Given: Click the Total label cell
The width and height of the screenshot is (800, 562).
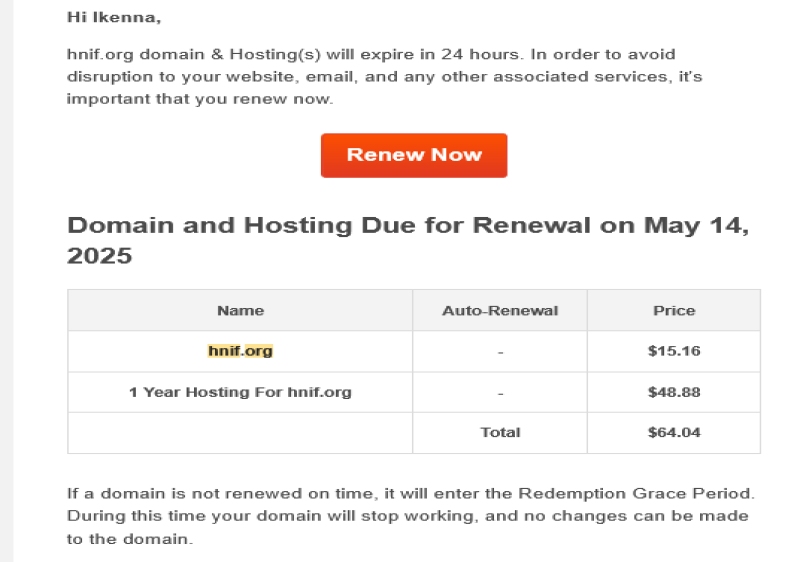Looking at the screenshot, I should pyautogui.click(x=500, y=432).
